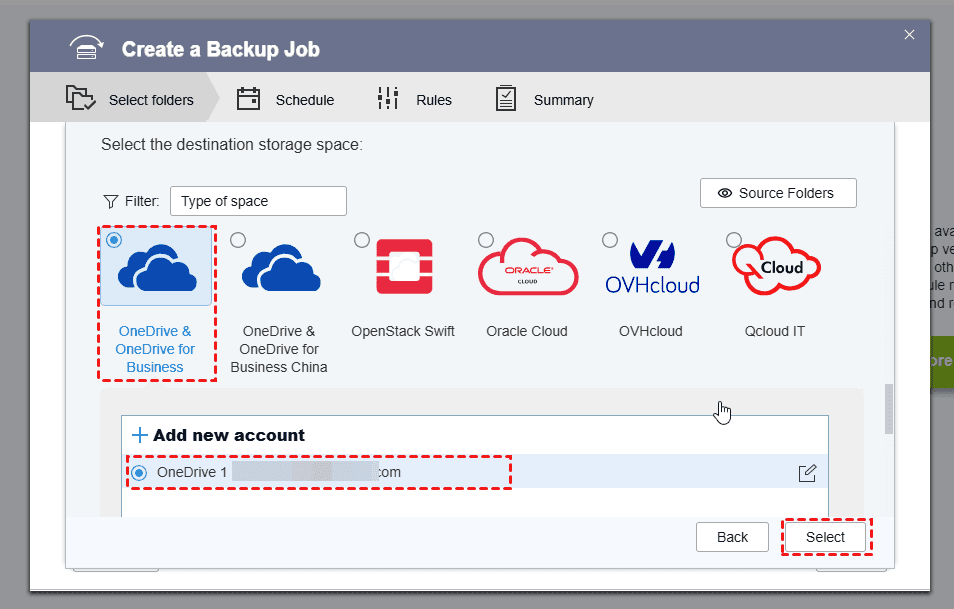Go to the Summary step

tap(545, 100)
